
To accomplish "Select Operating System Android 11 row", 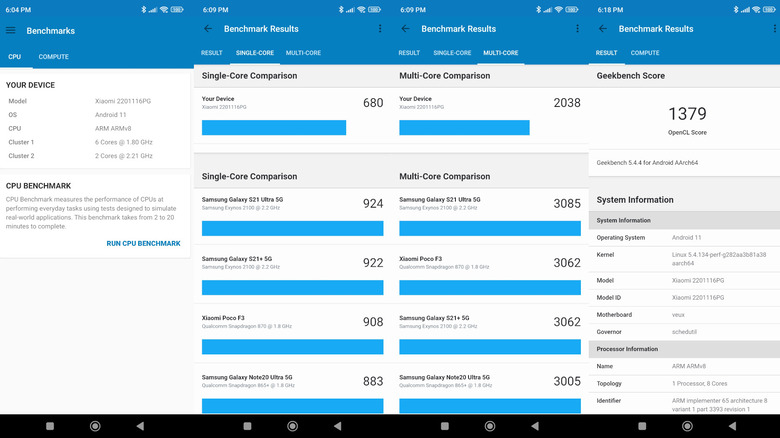I will coord(684,237).
